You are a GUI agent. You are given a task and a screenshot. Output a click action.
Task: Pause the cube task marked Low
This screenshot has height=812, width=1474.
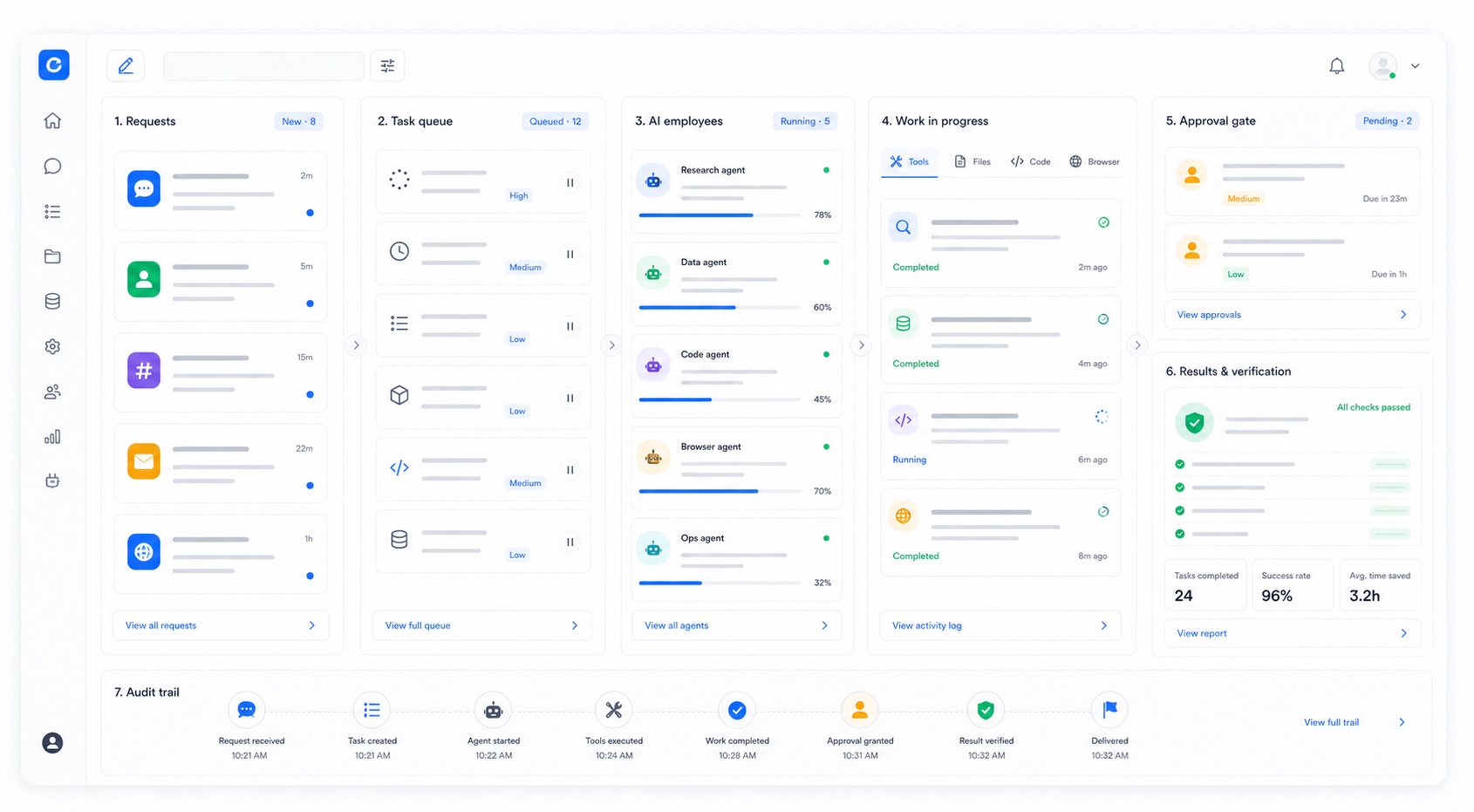click(x=570, y=398)
